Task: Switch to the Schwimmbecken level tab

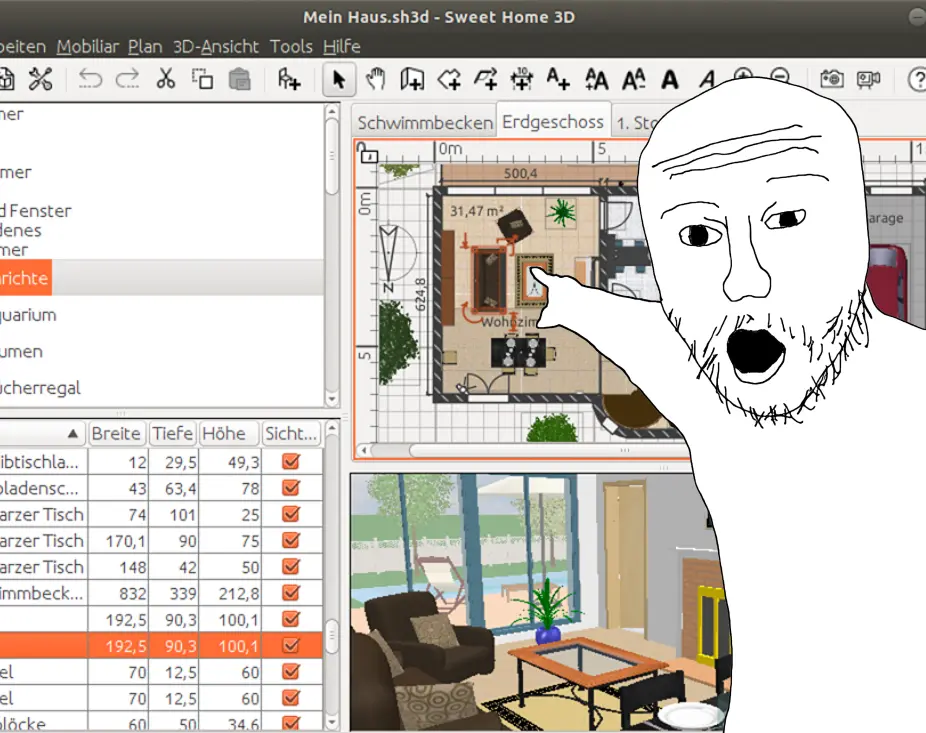Action: coord(424,123)
